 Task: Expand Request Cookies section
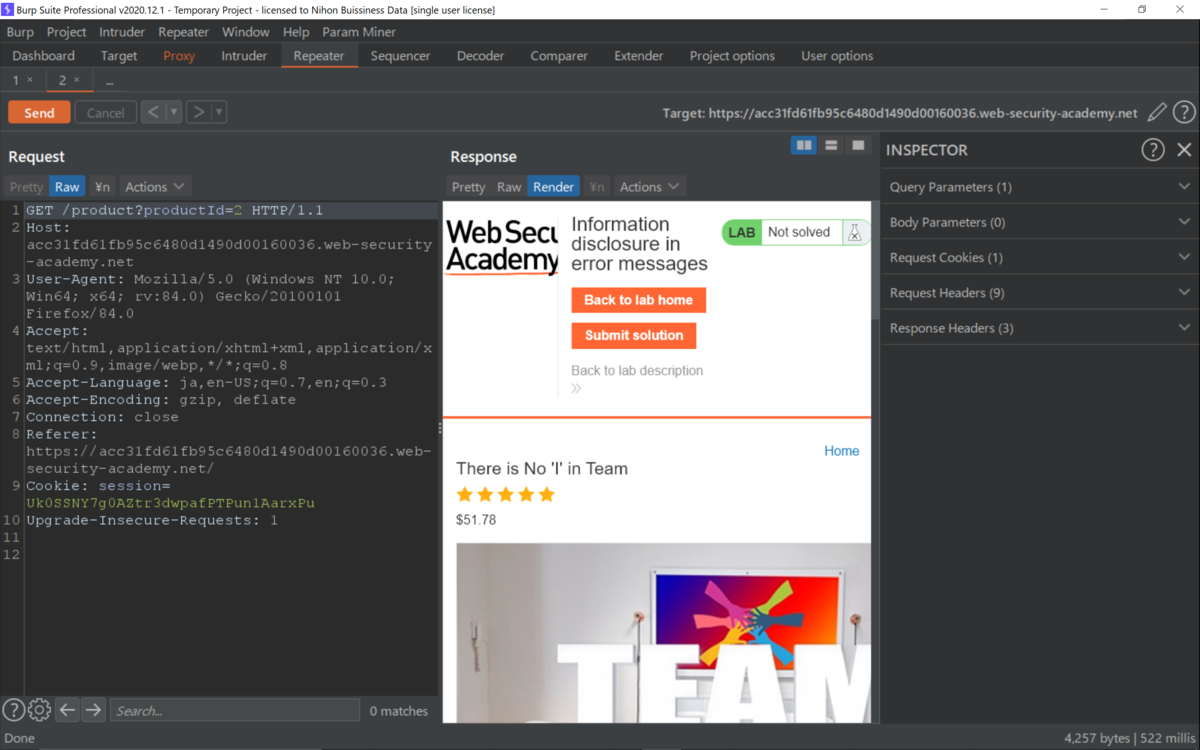(x=1040, y=257)
